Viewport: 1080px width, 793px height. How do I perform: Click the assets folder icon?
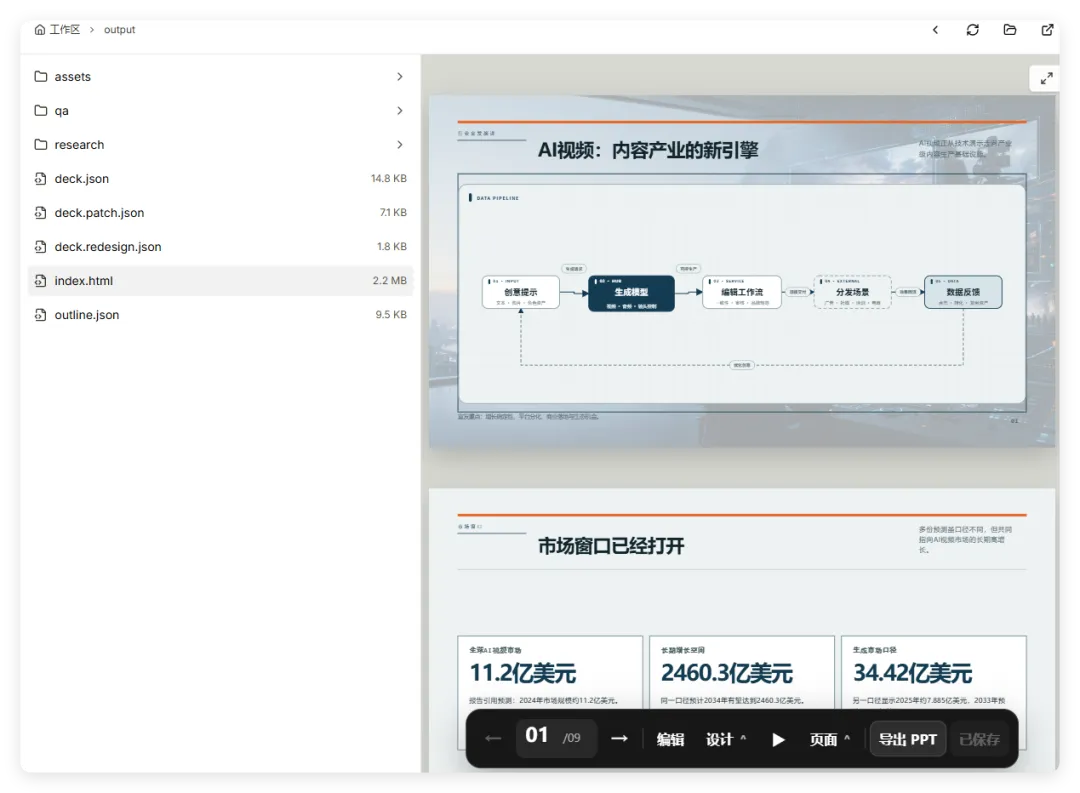[41, 76]
